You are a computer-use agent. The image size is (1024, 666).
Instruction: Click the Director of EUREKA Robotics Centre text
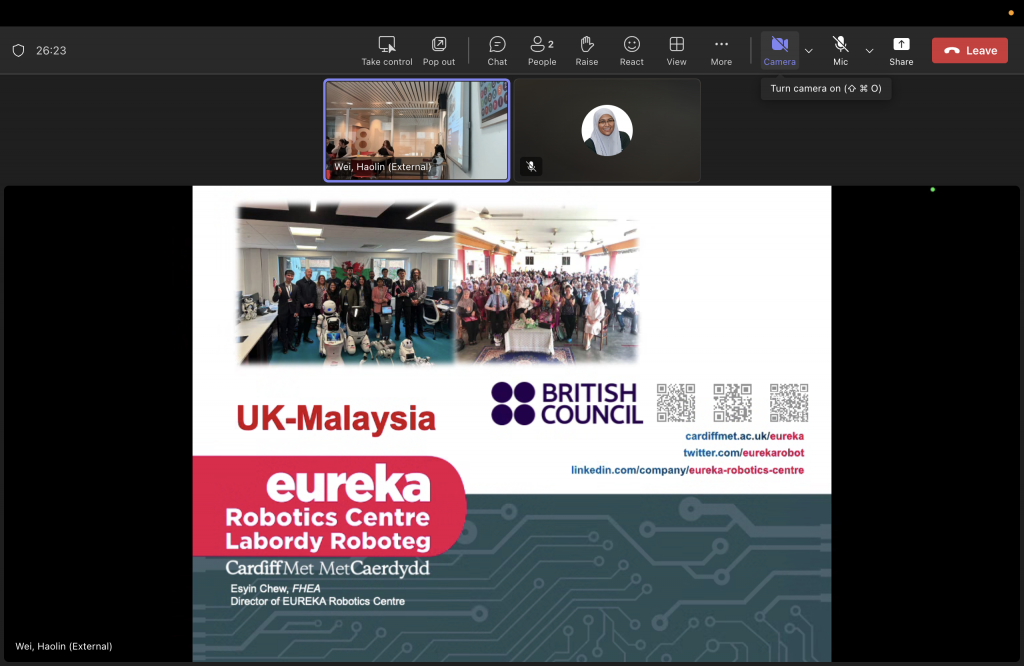317,601
